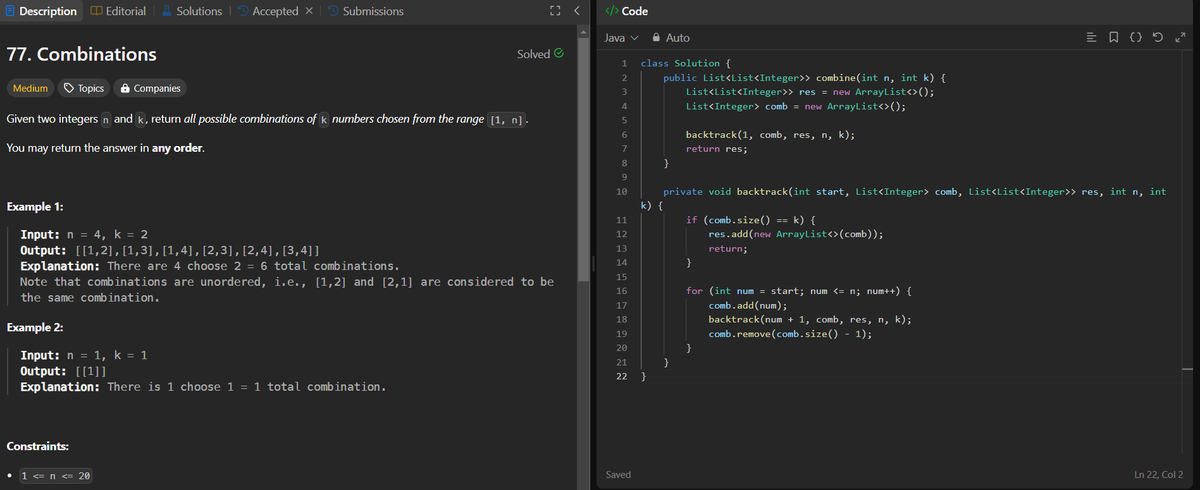Reset the code with the undo arrow icon

tap(1160, 38)
